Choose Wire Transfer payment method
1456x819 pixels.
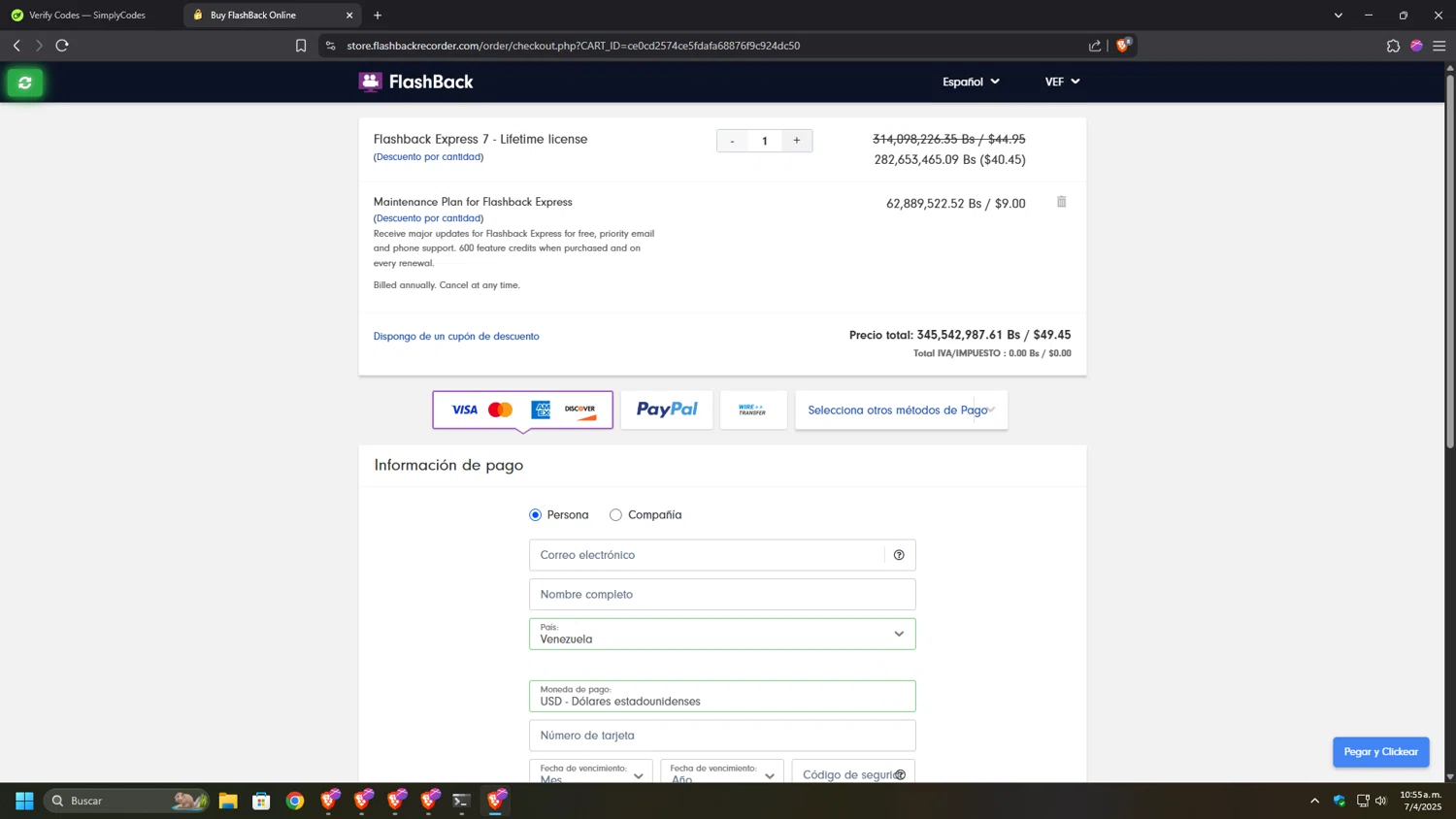(x=753, y=409)
